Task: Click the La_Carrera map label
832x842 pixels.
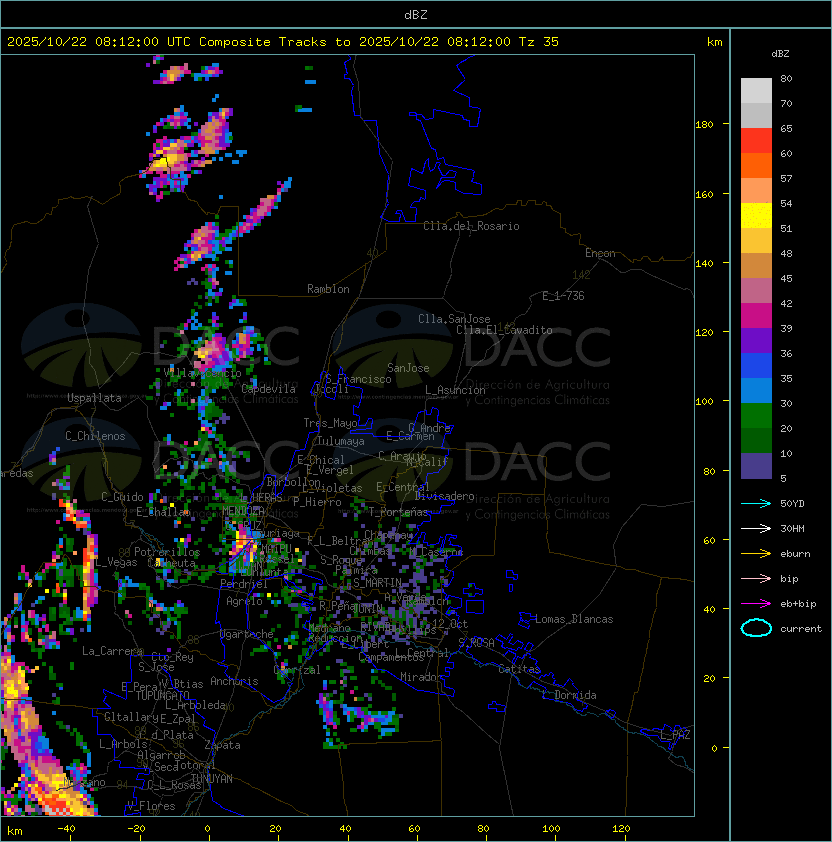Action: point(112,651)
